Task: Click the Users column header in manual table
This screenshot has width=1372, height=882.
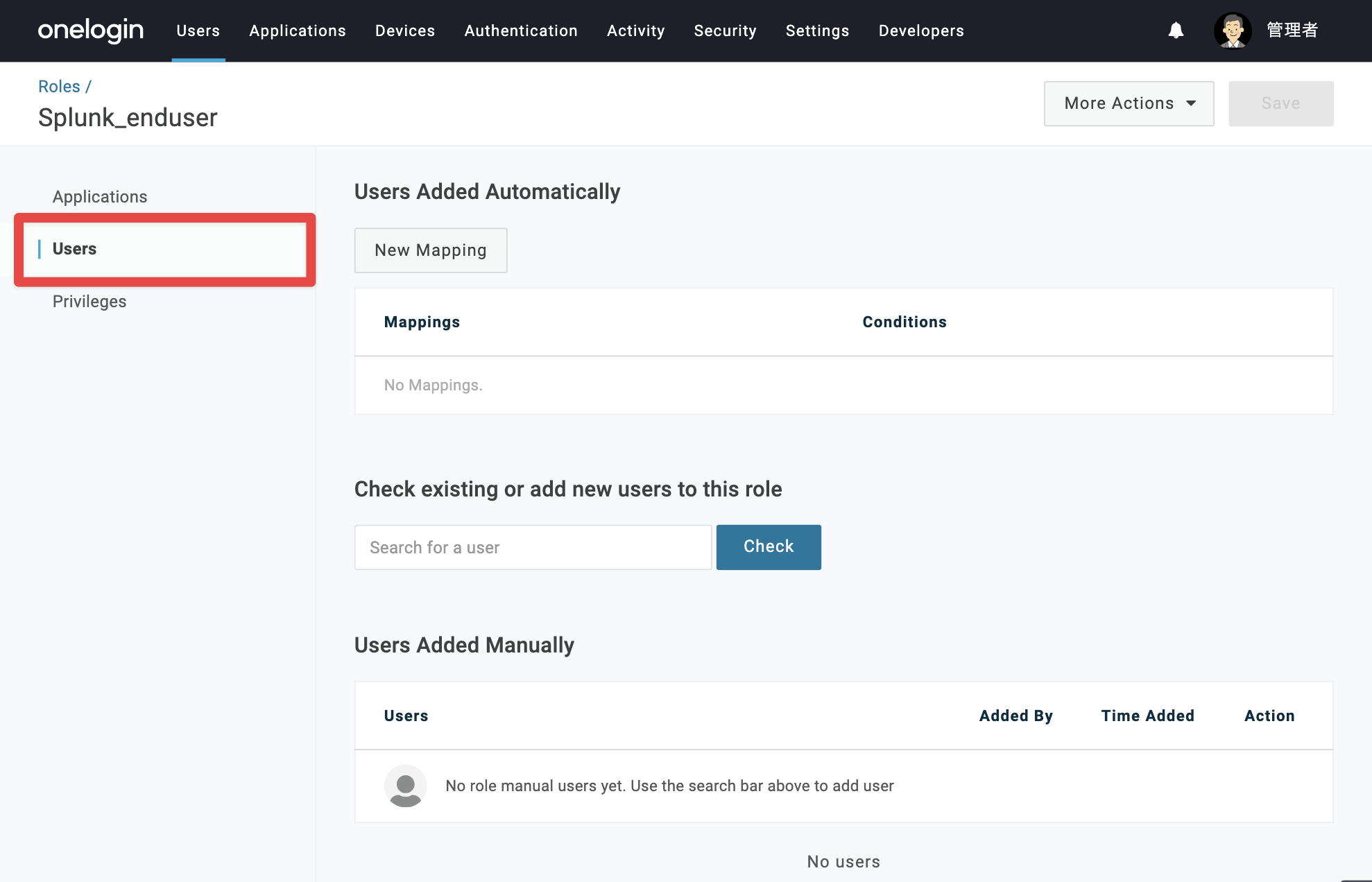Action: 406,716
